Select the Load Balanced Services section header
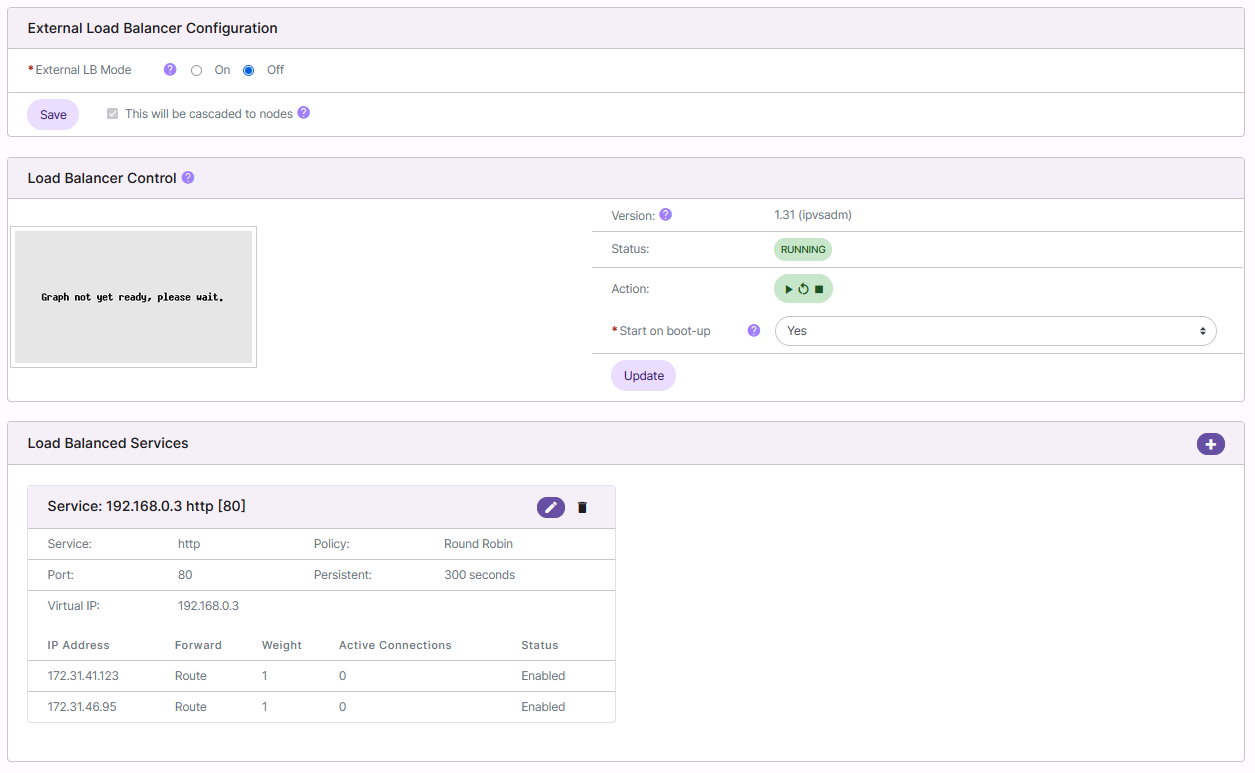 [x=108, y=443]
